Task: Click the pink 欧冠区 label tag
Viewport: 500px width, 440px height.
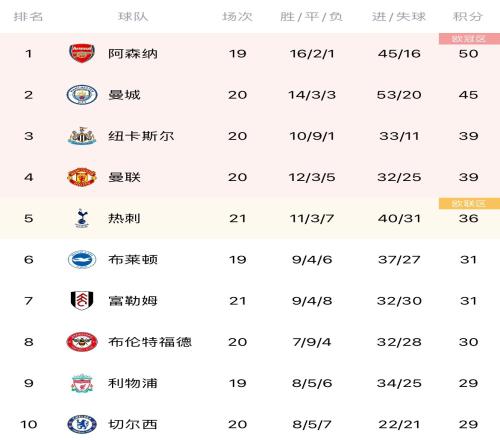Action: click(469, 39)
